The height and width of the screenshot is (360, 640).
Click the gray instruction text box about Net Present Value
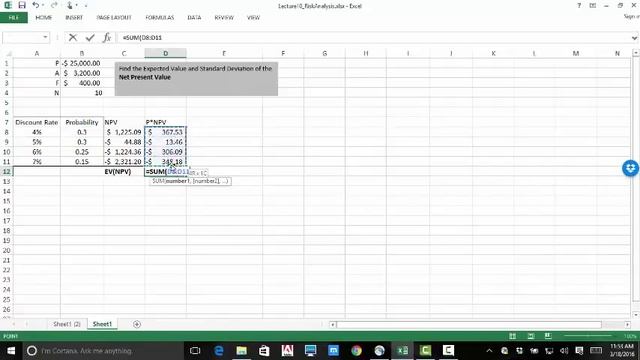click(196, 79)
